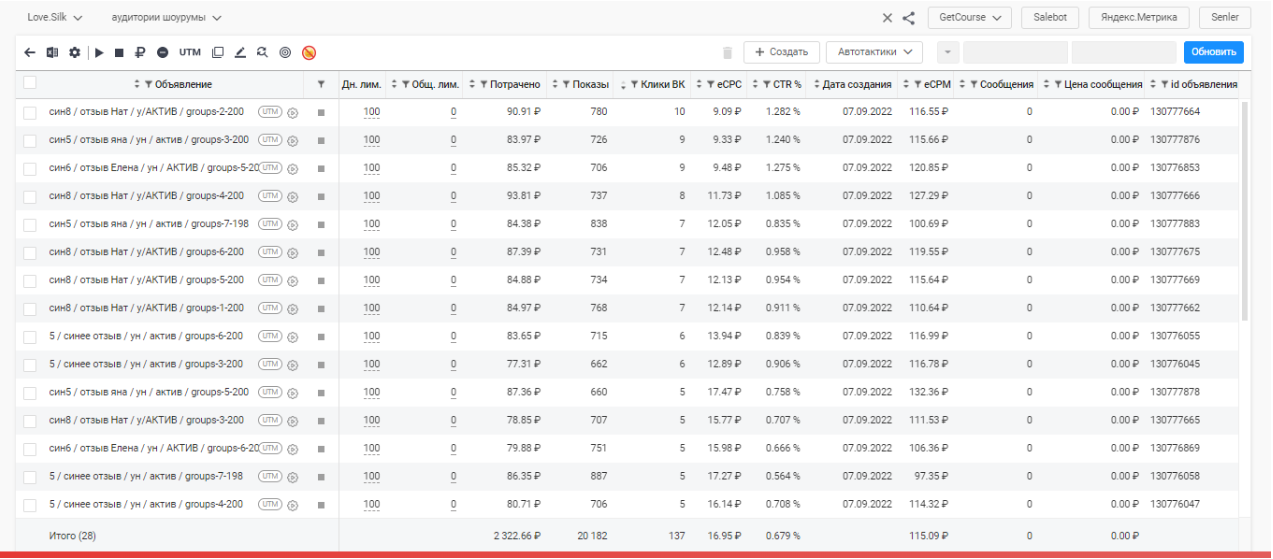
Task: Click the UTM badge for син8 groups-2-200
Action: pos(270,112)
